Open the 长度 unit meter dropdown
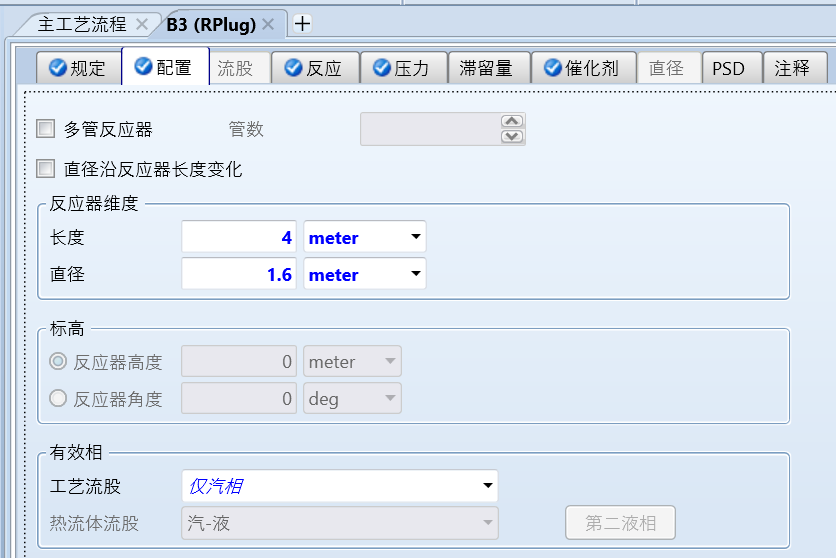The image size is (836, 558). 365,237
